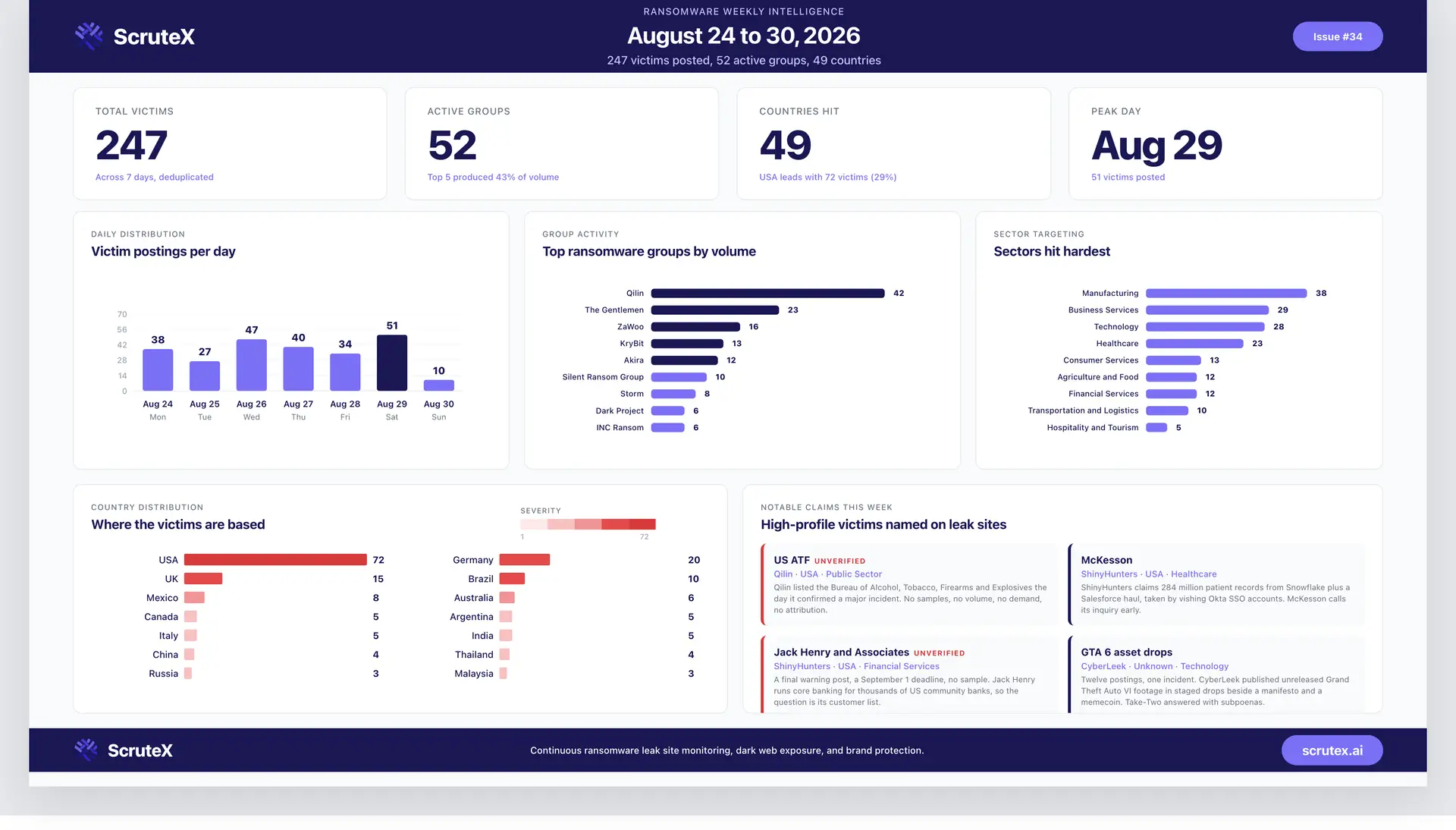Image resolution: width=1456 pixels, height=830 pixels.
Task: Click 'Where the victims are based' heading
Action: [177, 524]
